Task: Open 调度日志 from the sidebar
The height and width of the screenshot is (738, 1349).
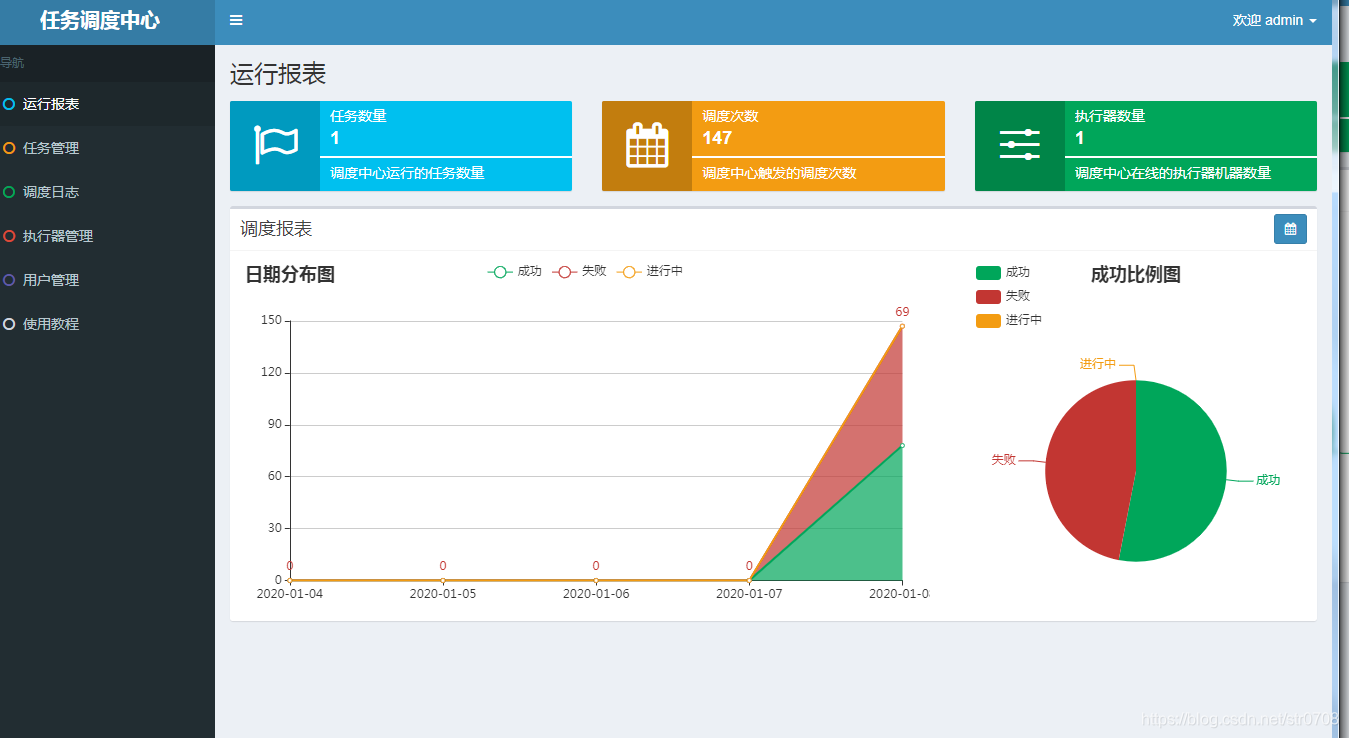Action: coord(107,192)
